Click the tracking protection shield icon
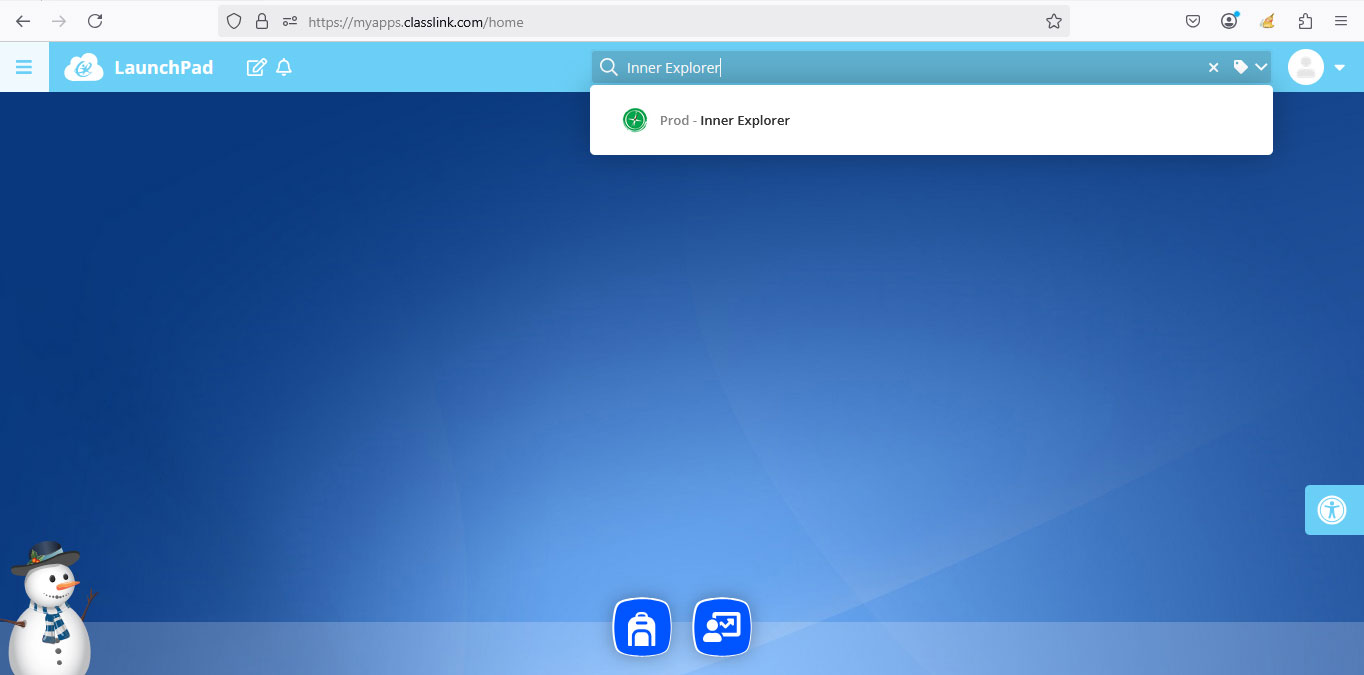This screenshot has height=675, width=1364. coord(234,21)
